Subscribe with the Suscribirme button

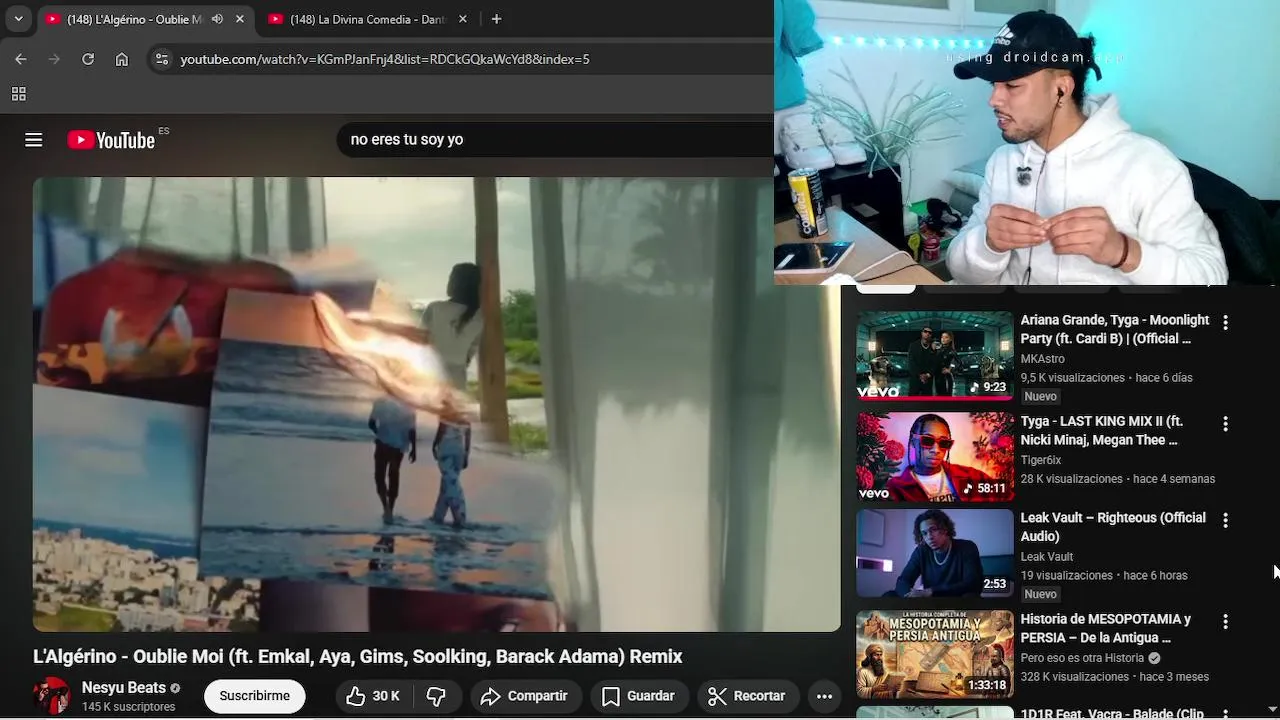pos(255,696)
